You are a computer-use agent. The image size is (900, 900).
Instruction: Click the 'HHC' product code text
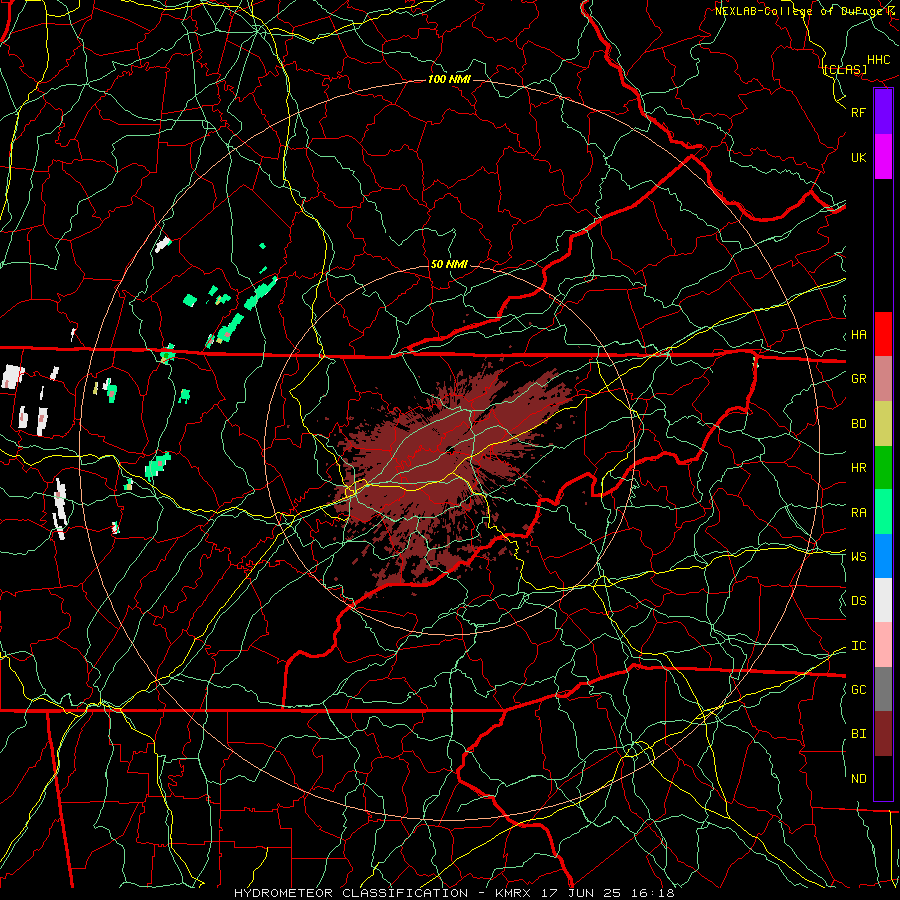[878, 60]
